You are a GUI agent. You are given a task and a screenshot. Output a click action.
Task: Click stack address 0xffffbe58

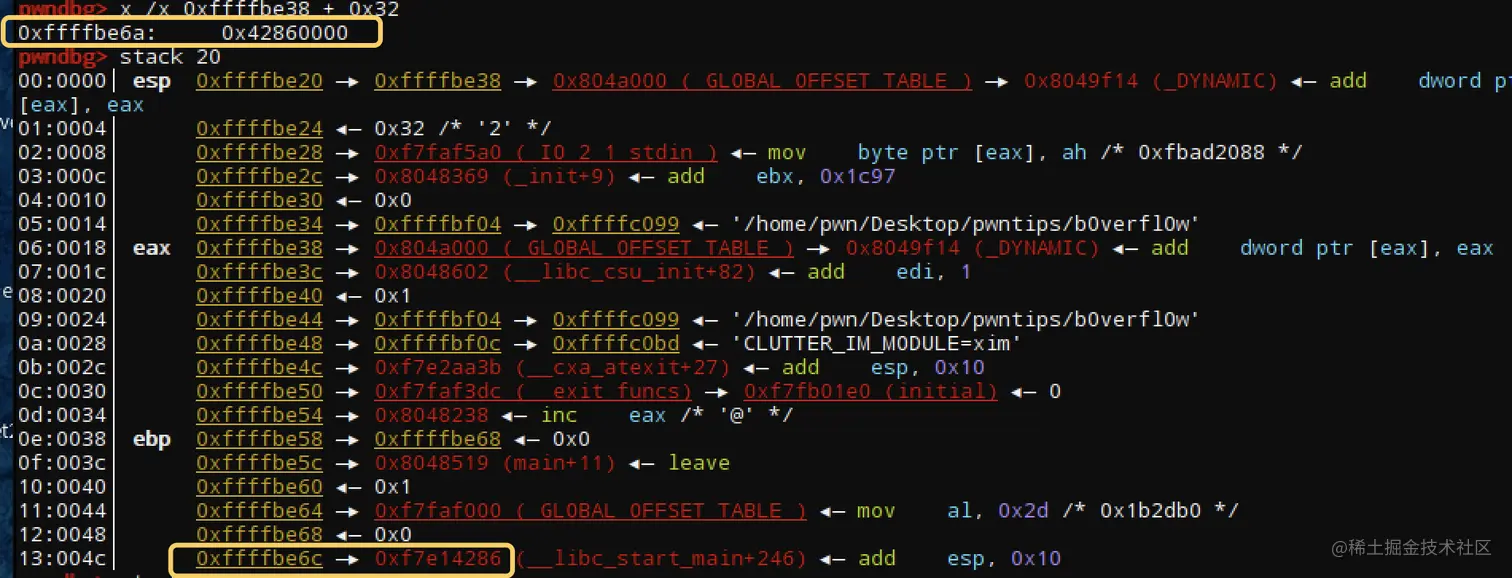point(259,439)
